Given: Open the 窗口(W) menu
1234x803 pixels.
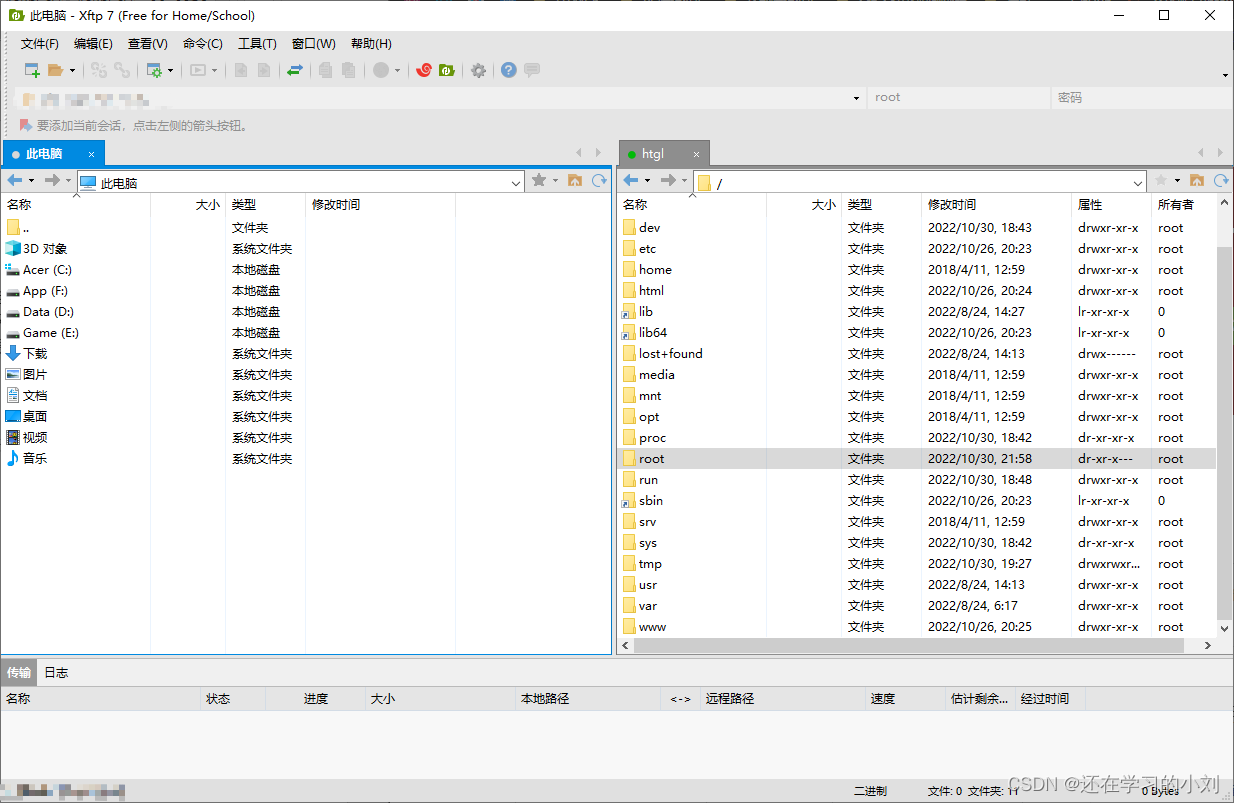Looking at the screenshot, I should [x=314, y=44].
